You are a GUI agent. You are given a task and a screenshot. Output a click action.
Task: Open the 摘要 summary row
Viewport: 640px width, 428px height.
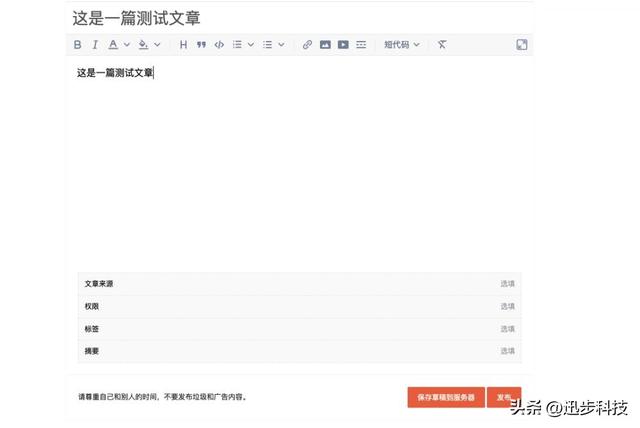pos(300,351)
